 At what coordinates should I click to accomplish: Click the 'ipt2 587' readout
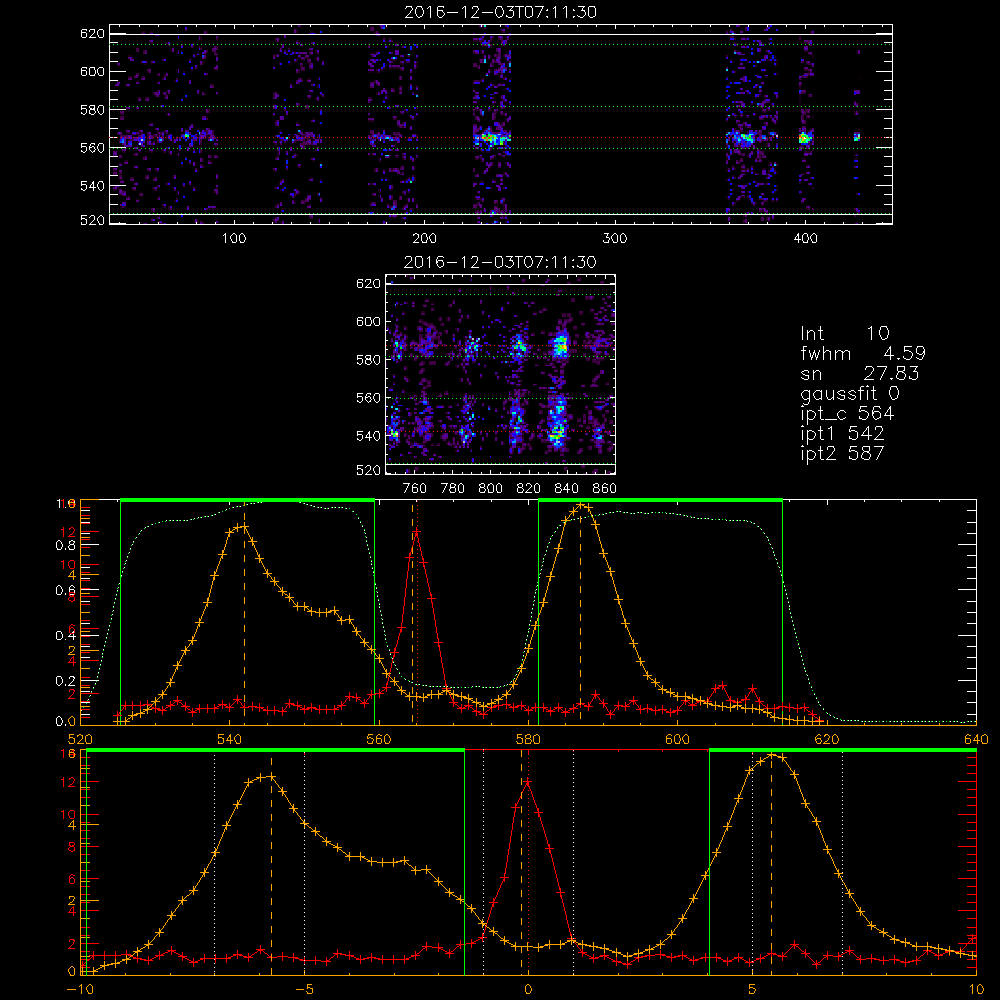point(842,453)
